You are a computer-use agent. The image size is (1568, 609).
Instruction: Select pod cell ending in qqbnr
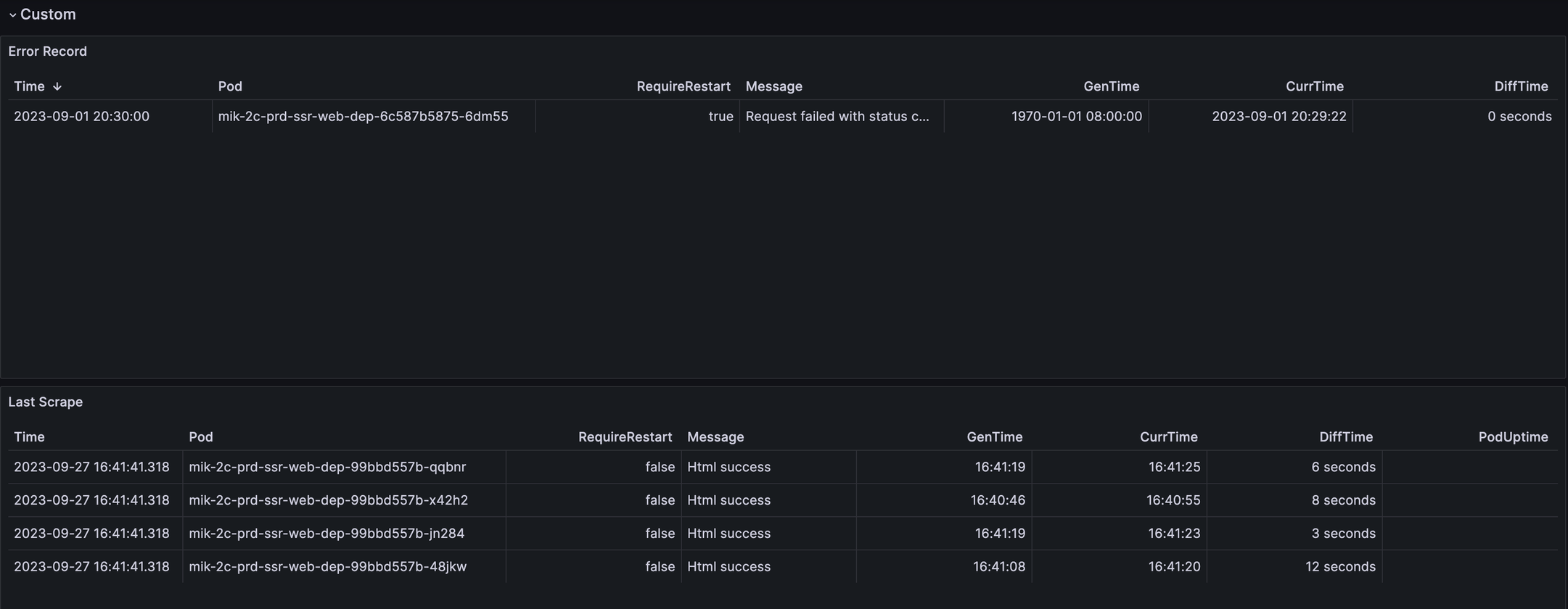[327, 468]
